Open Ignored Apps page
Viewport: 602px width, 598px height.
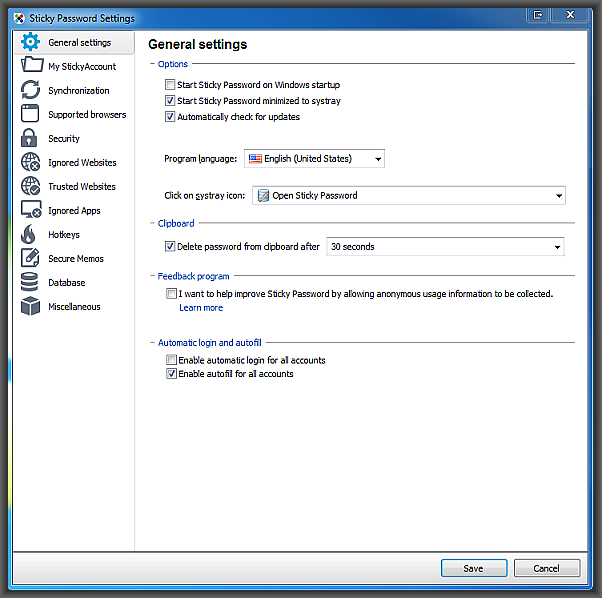(x=74, y=210)
